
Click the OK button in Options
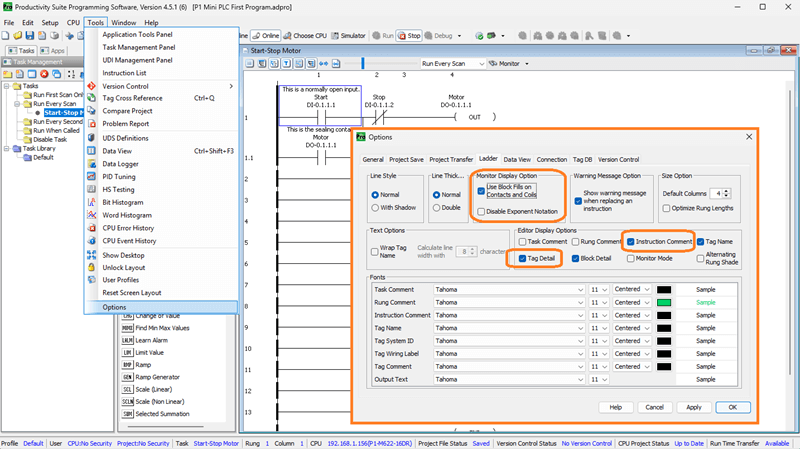click(732, 407)
